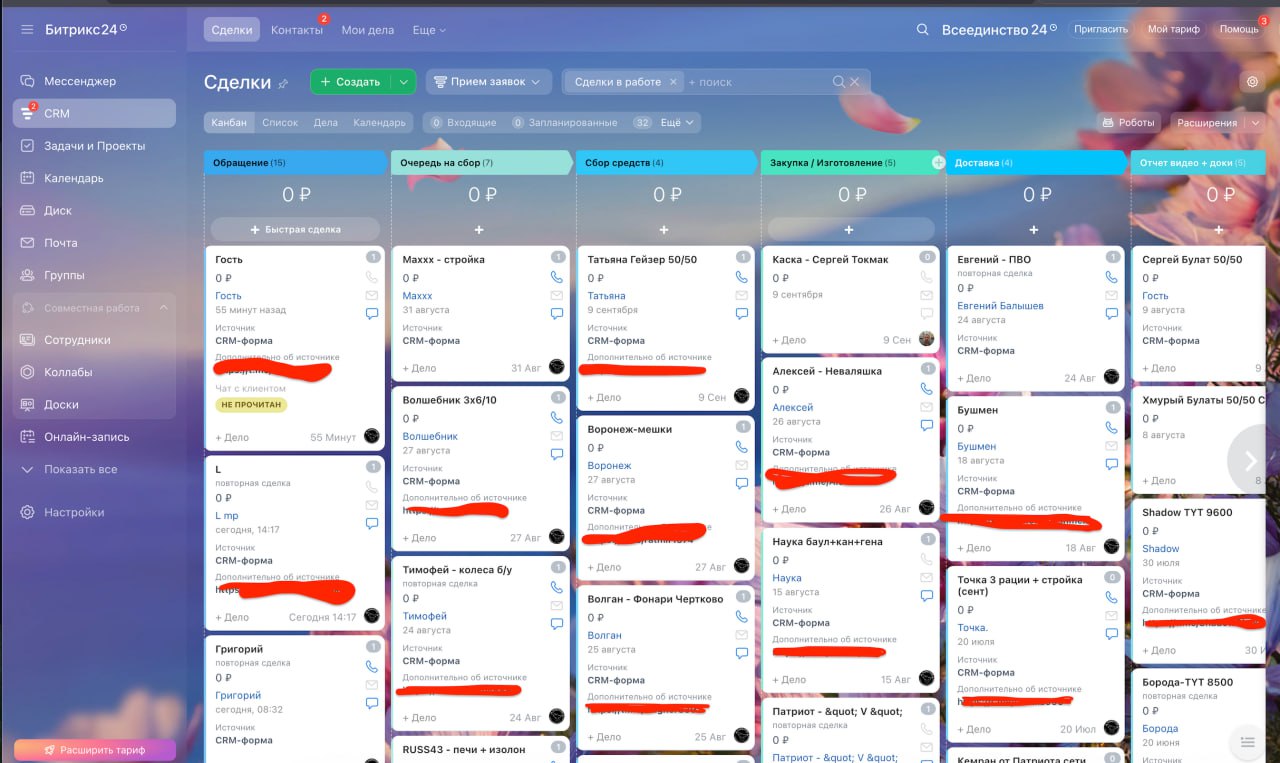This screenshot has height=763, width=1280.
Task: Open the Прием заявок pipeline dropdown
Action: [x=488, y=82]
